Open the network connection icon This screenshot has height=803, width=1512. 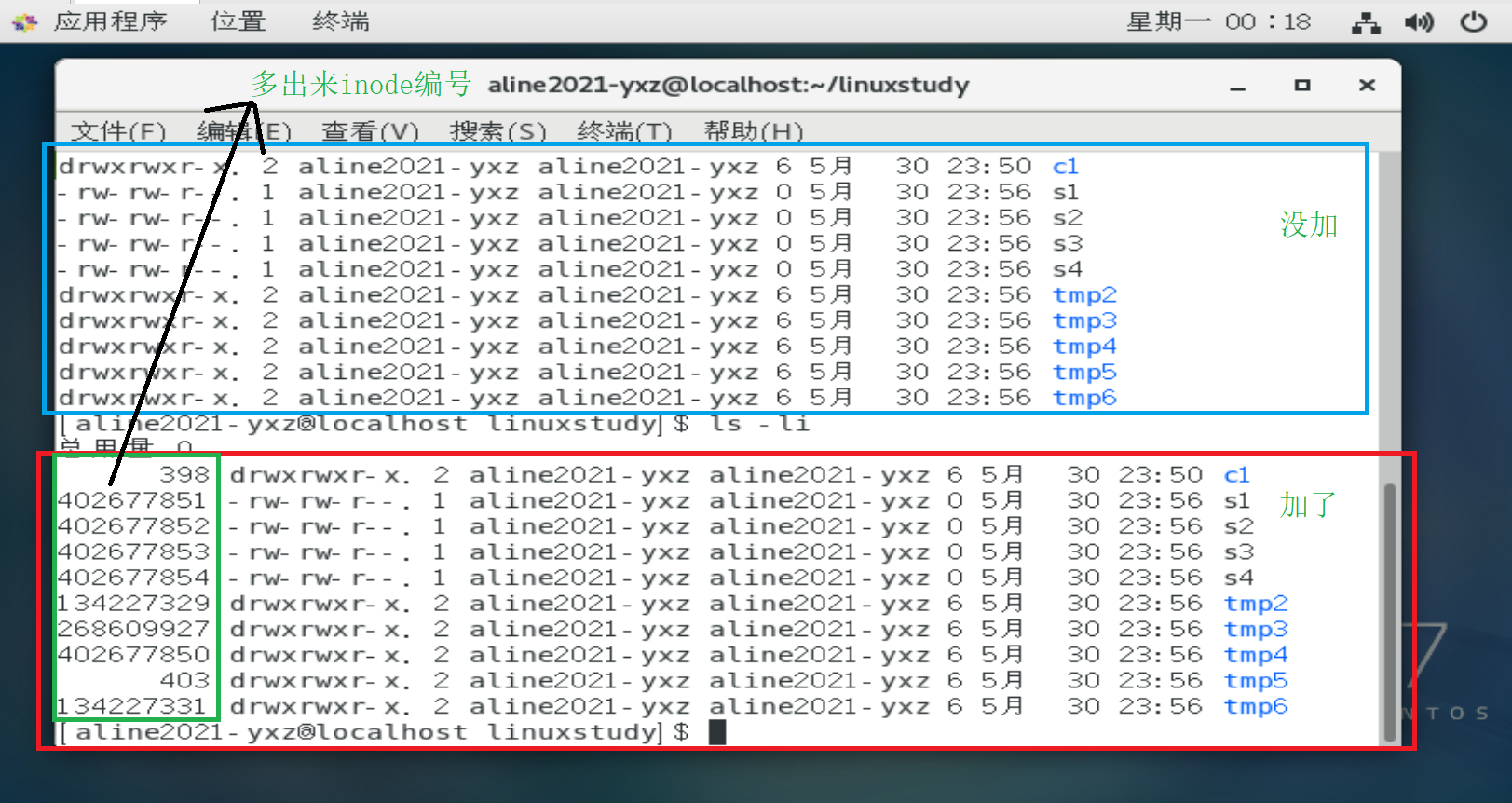(x=1366, y=22)
